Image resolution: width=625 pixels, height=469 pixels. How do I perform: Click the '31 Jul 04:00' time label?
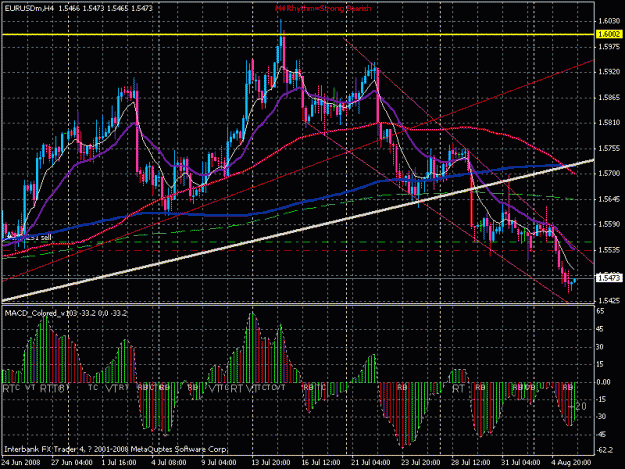521,463
